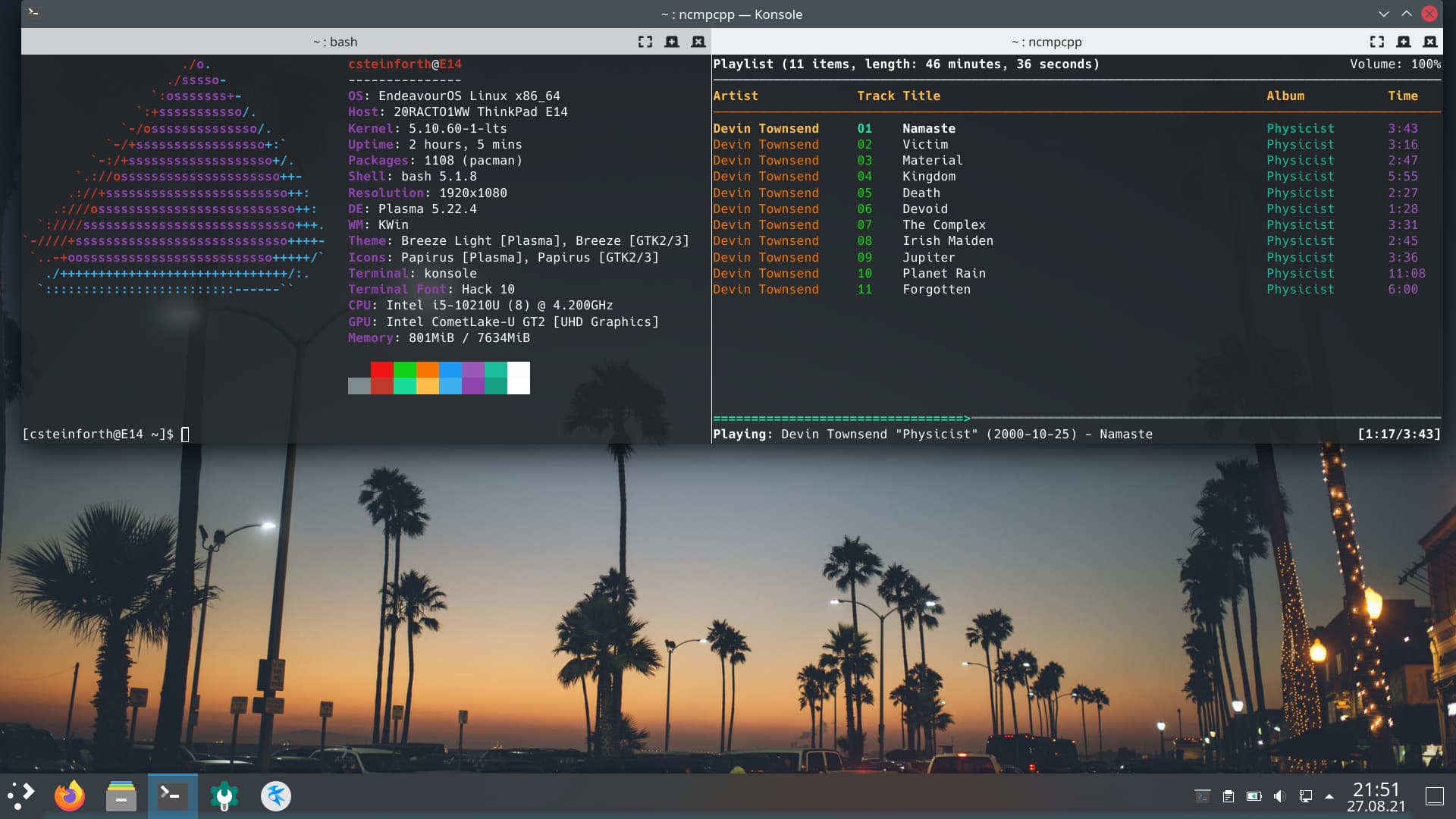This screenshot has width=1456, height=819.
Task: Click the Konsole window icon in title bar
Action: click(33, 13)
